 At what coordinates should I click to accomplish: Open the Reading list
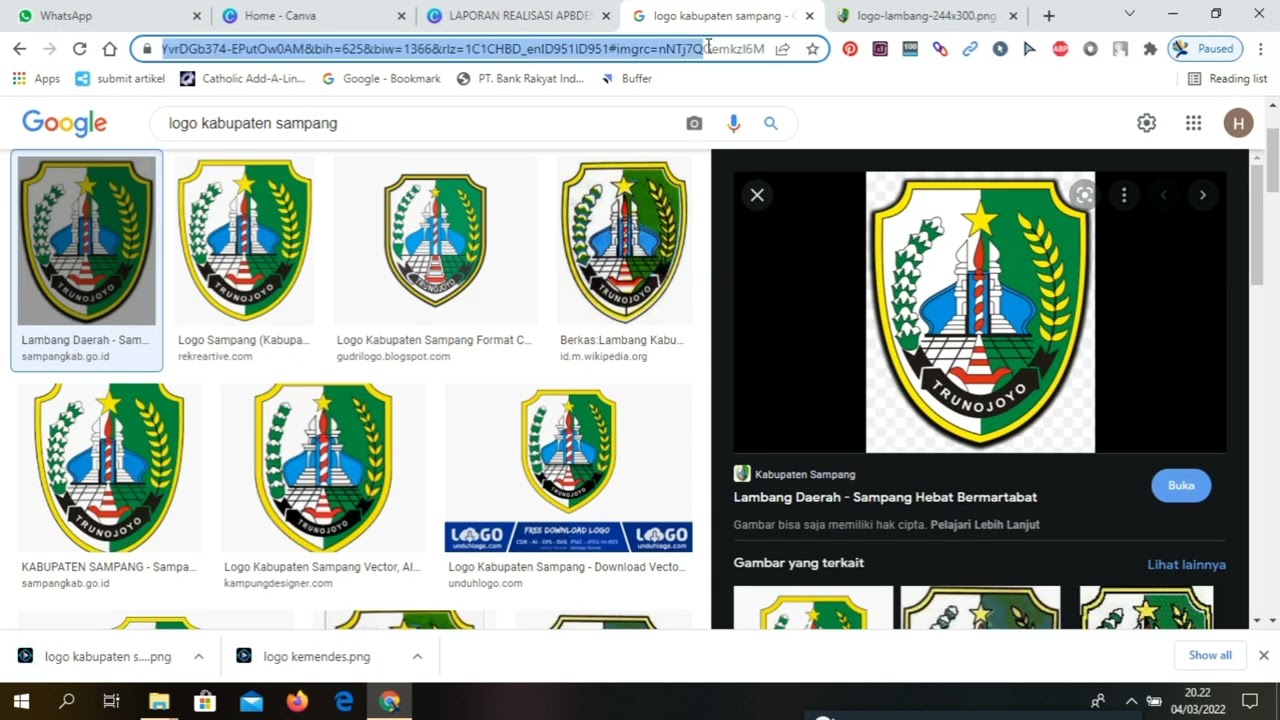click(x=1227, y=78)
